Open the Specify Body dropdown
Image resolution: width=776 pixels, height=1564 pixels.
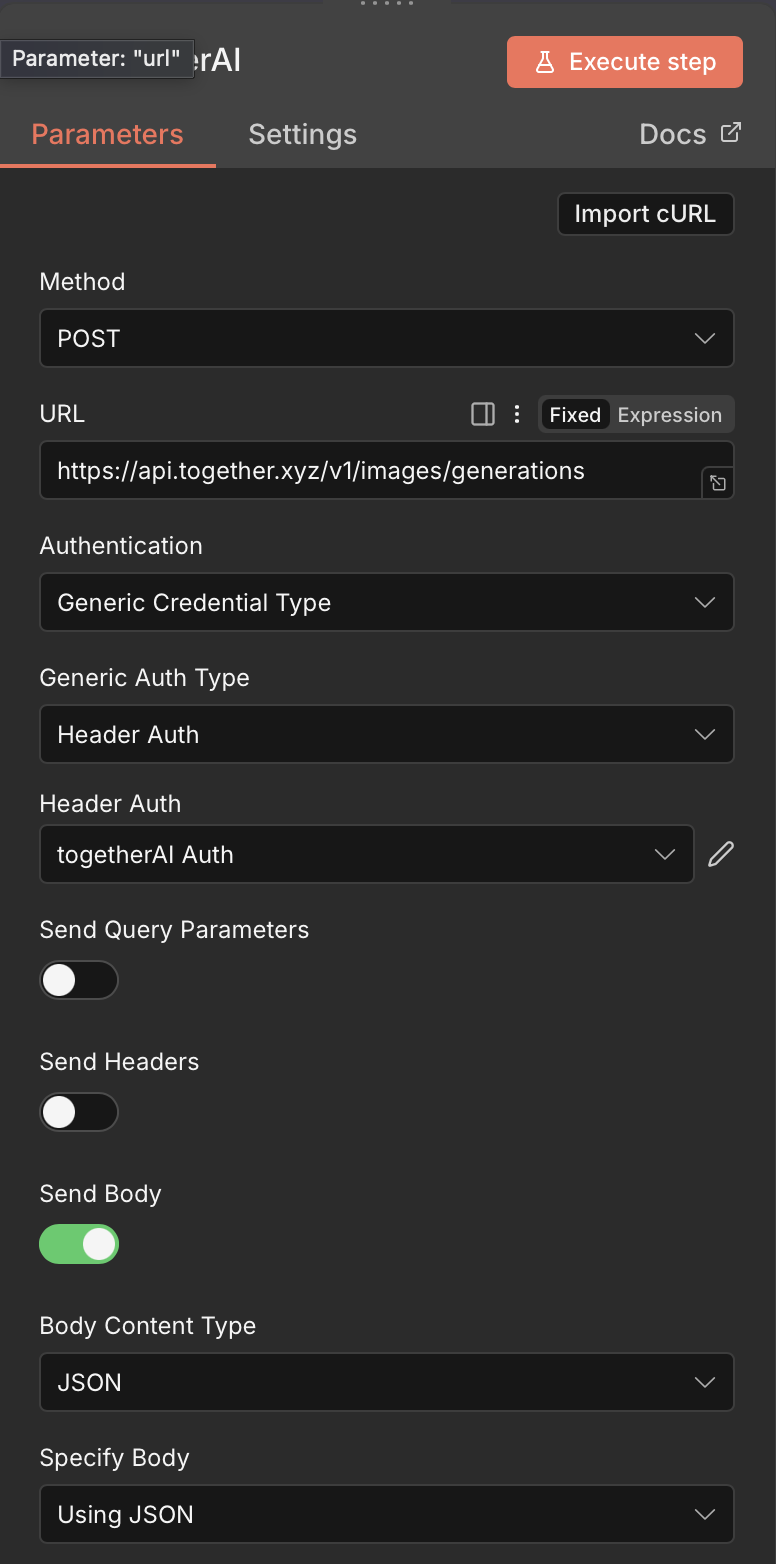click(386, 1514)
